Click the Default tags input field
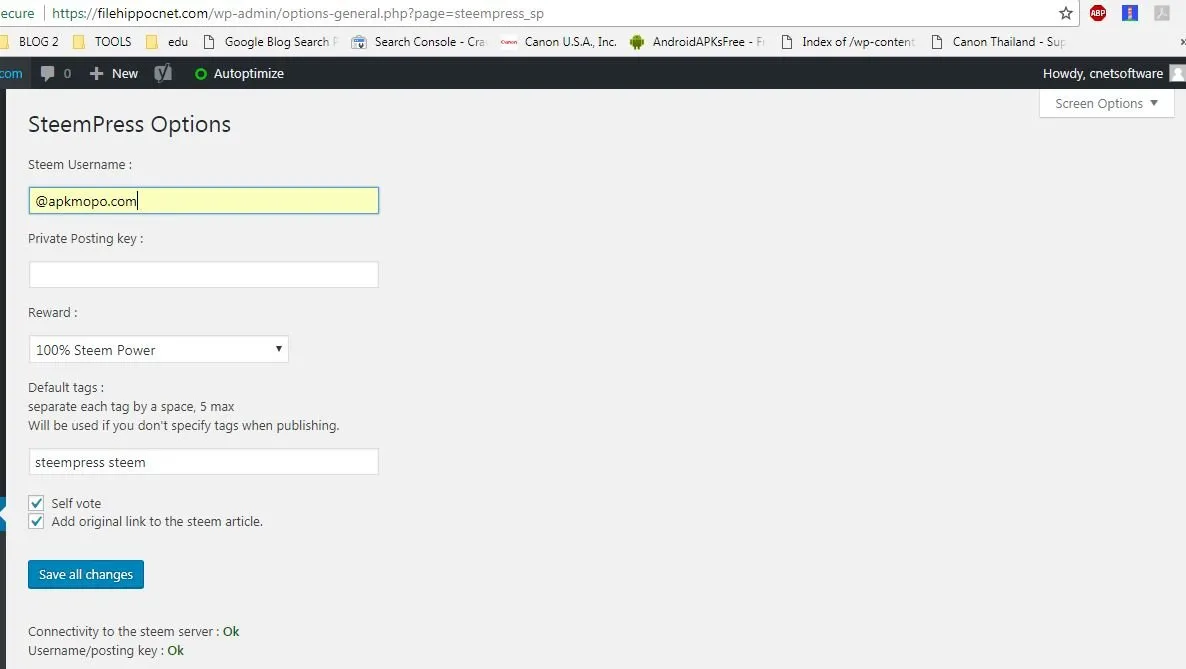Image resolution: width=1186 pixels, height=669 pixels. tap(203, 462)
